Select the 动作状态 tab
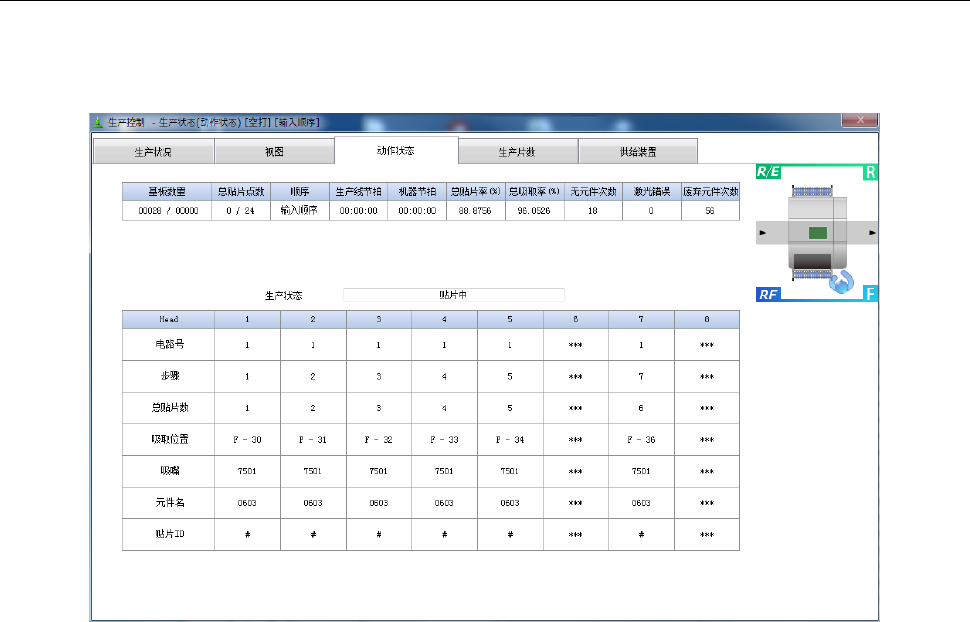 pyautogui.click(x=396, y=150)
